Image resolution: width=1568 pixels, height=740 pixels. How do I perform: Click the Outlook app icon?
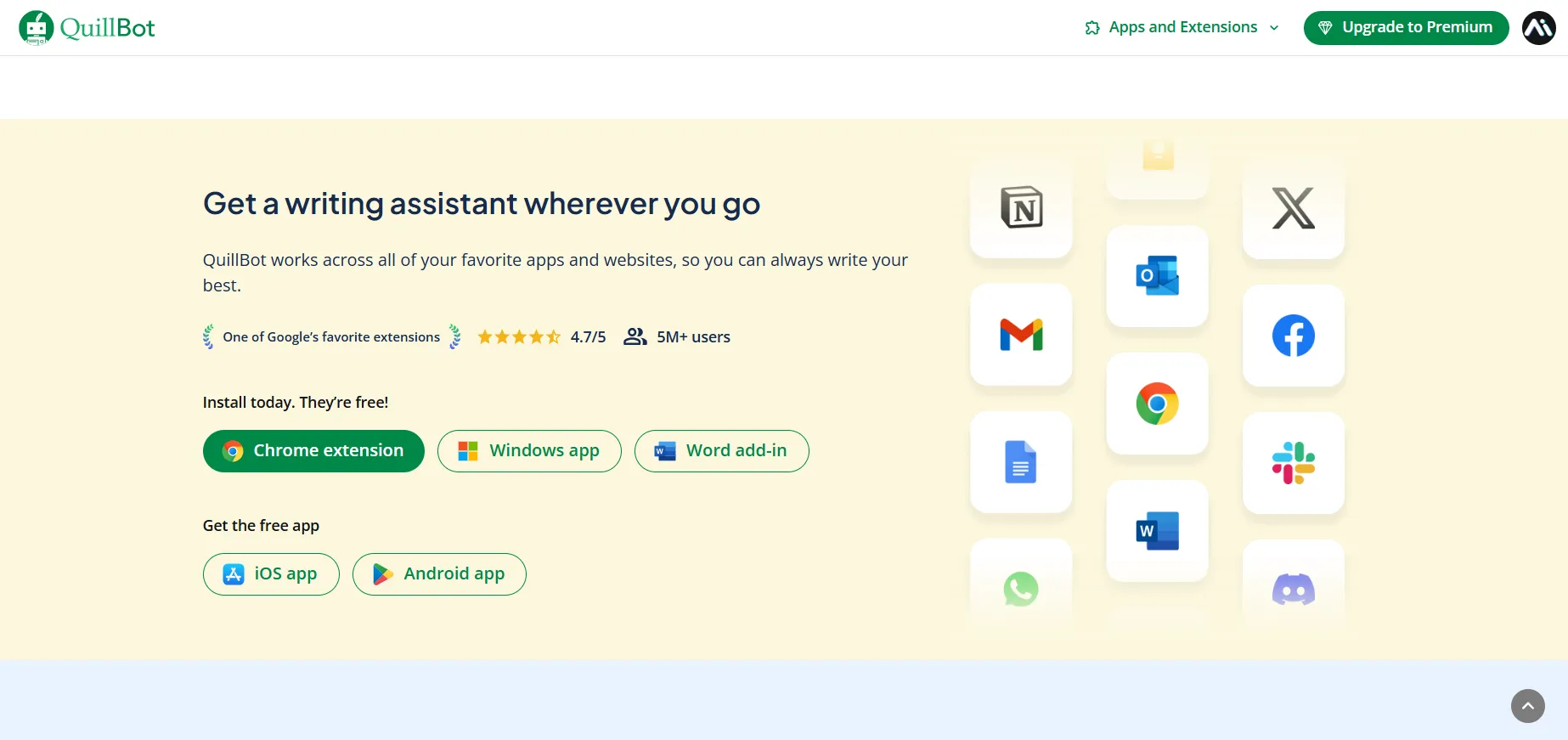[x=1157, y=276]
